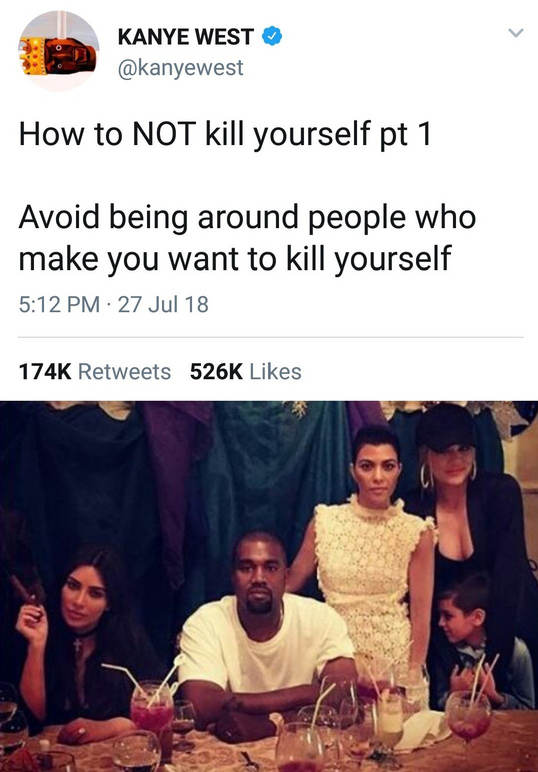Viewport: 538px width, 772px height.
Task: Open the attached group photo
Action: [269, 586]
